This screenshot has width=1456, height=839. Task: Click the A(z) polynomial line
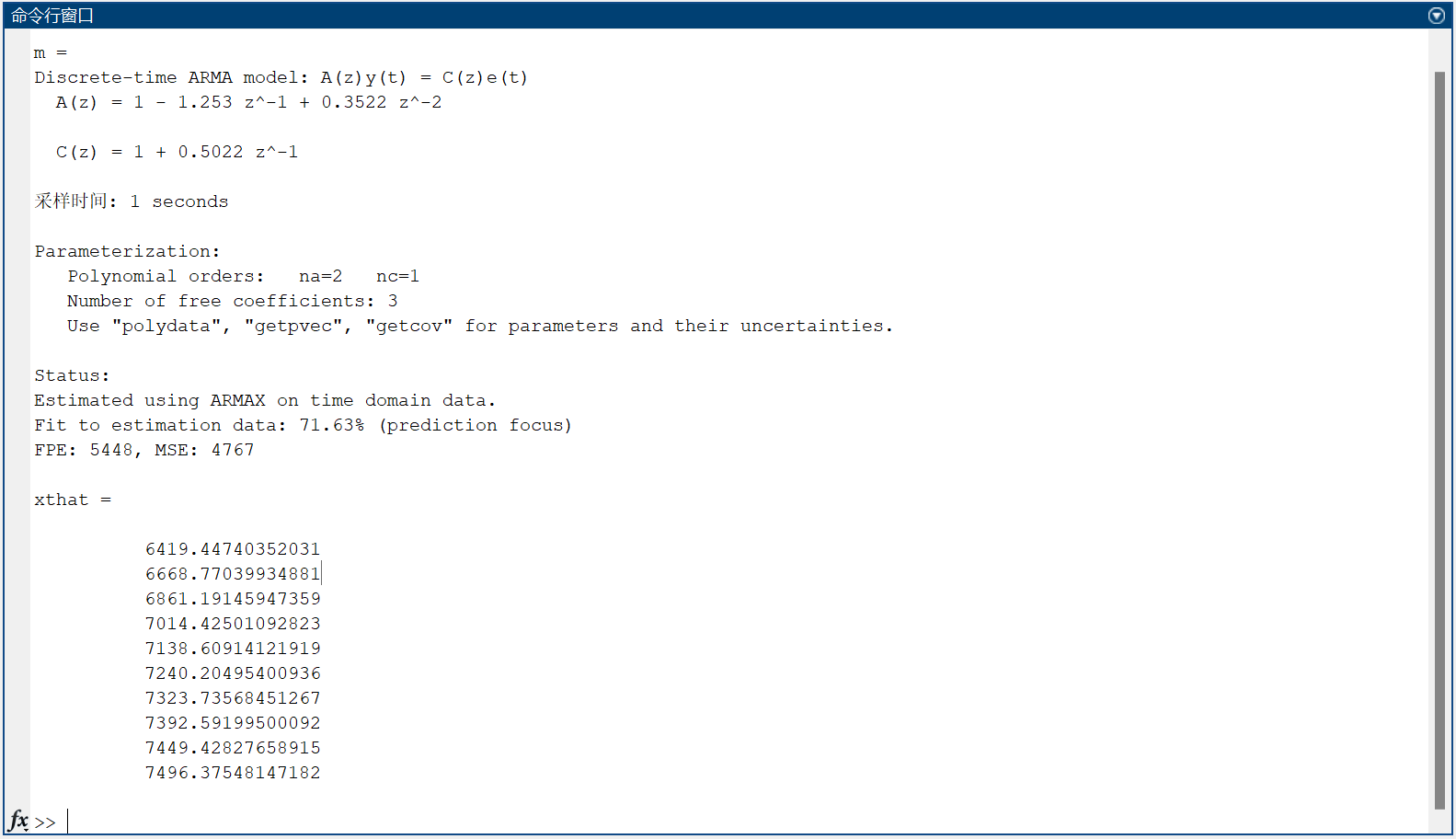point(248,102)
